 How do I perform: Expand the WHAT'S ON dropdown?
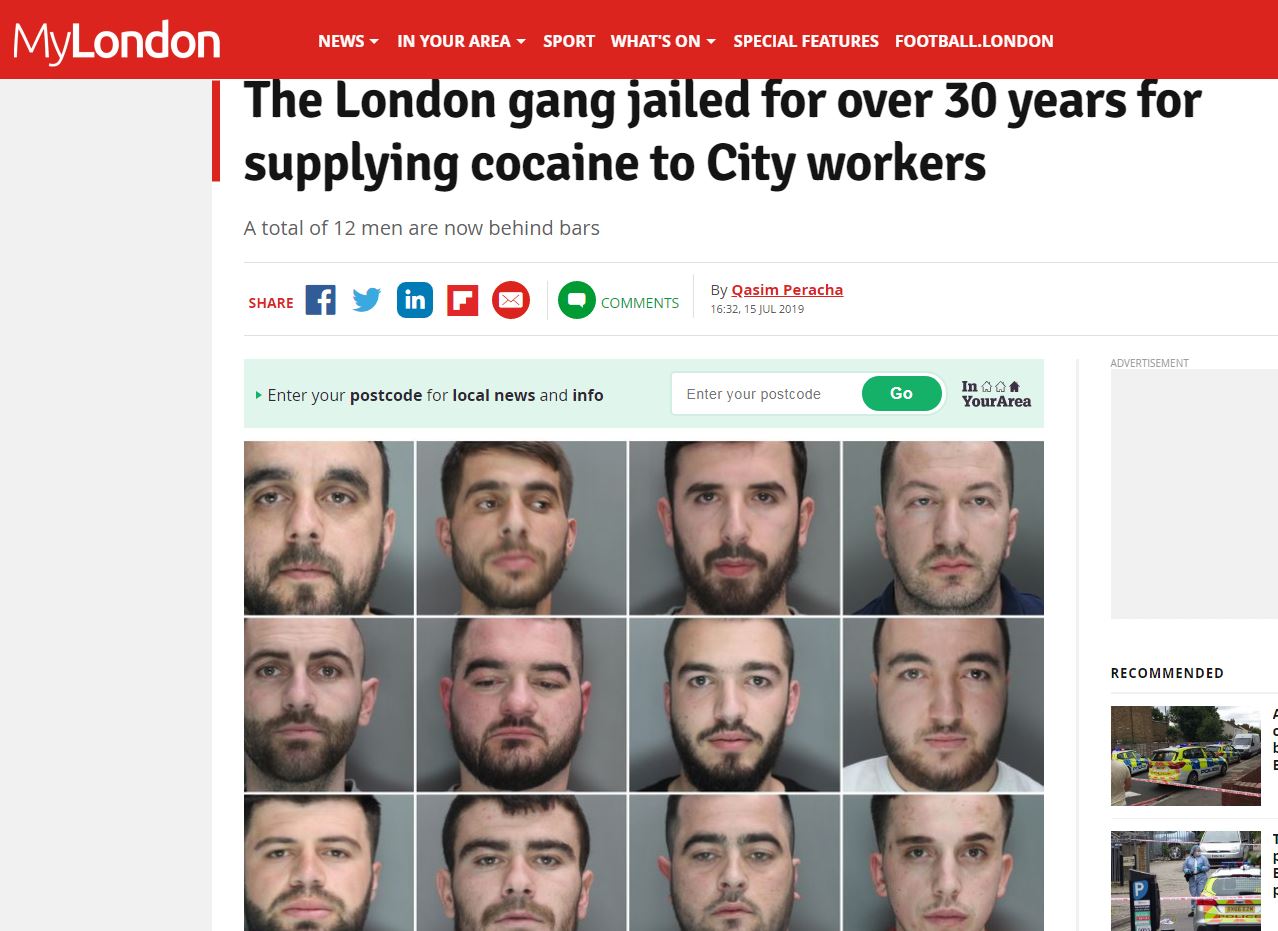663,41
